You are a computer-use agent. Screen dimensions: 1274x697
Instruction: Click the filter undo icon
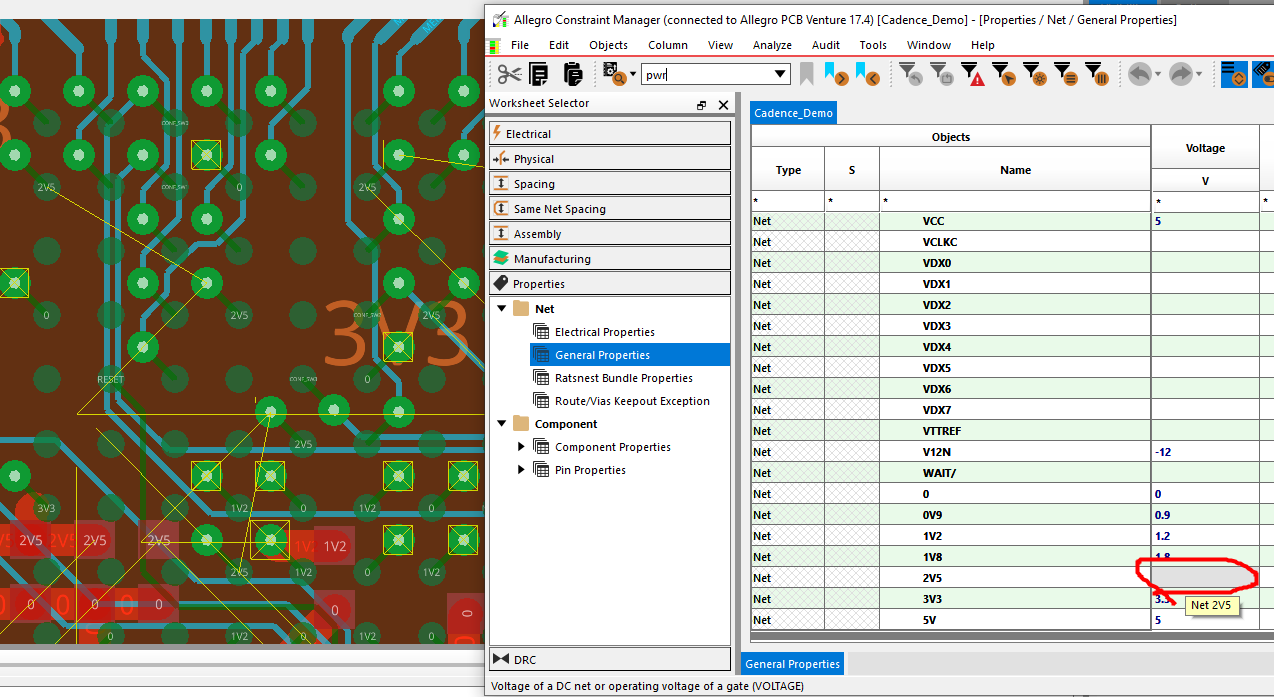[911, 74]
